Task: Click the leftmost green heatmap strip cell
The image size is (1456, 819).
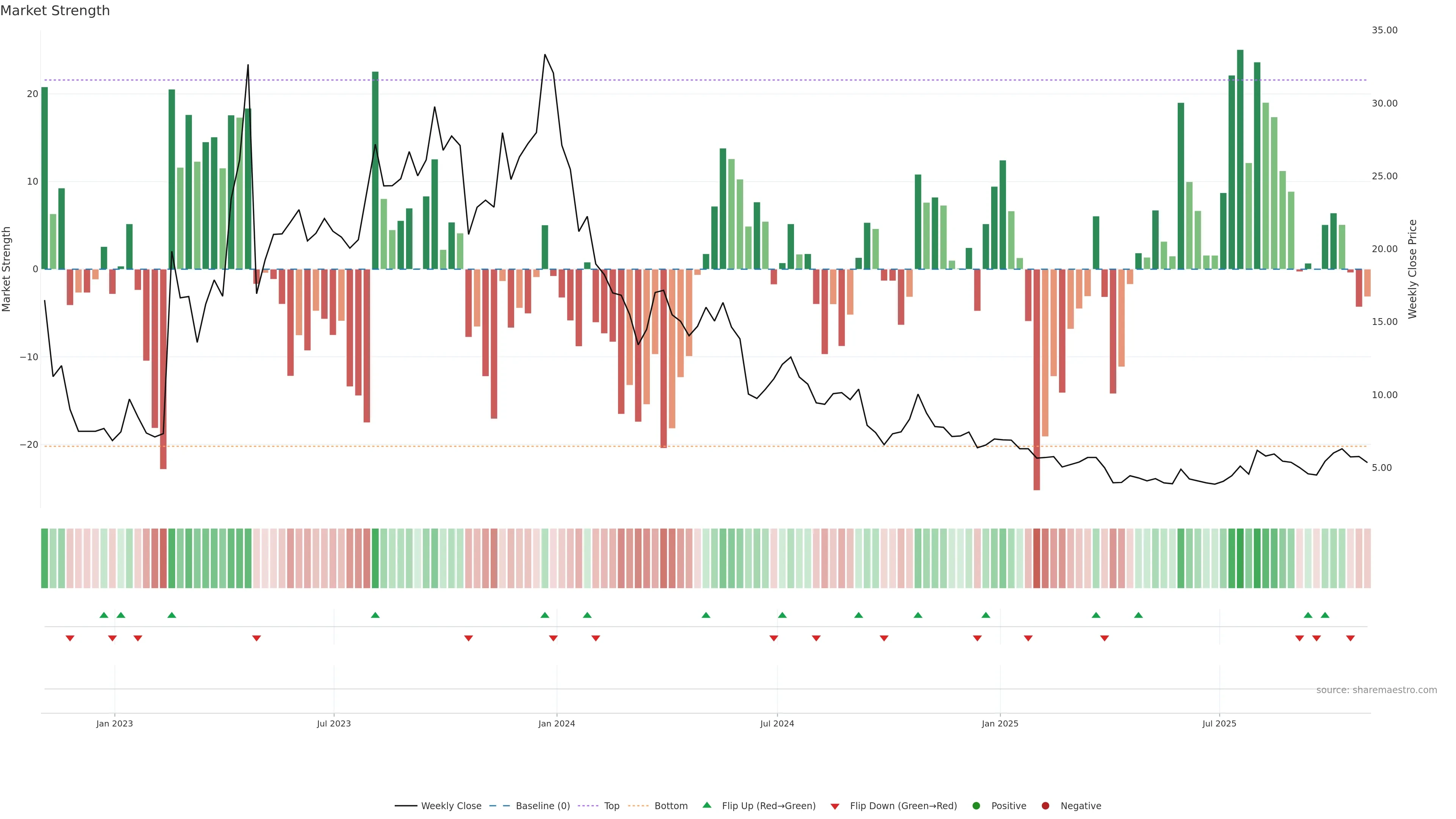Action: tap(45, 559)
